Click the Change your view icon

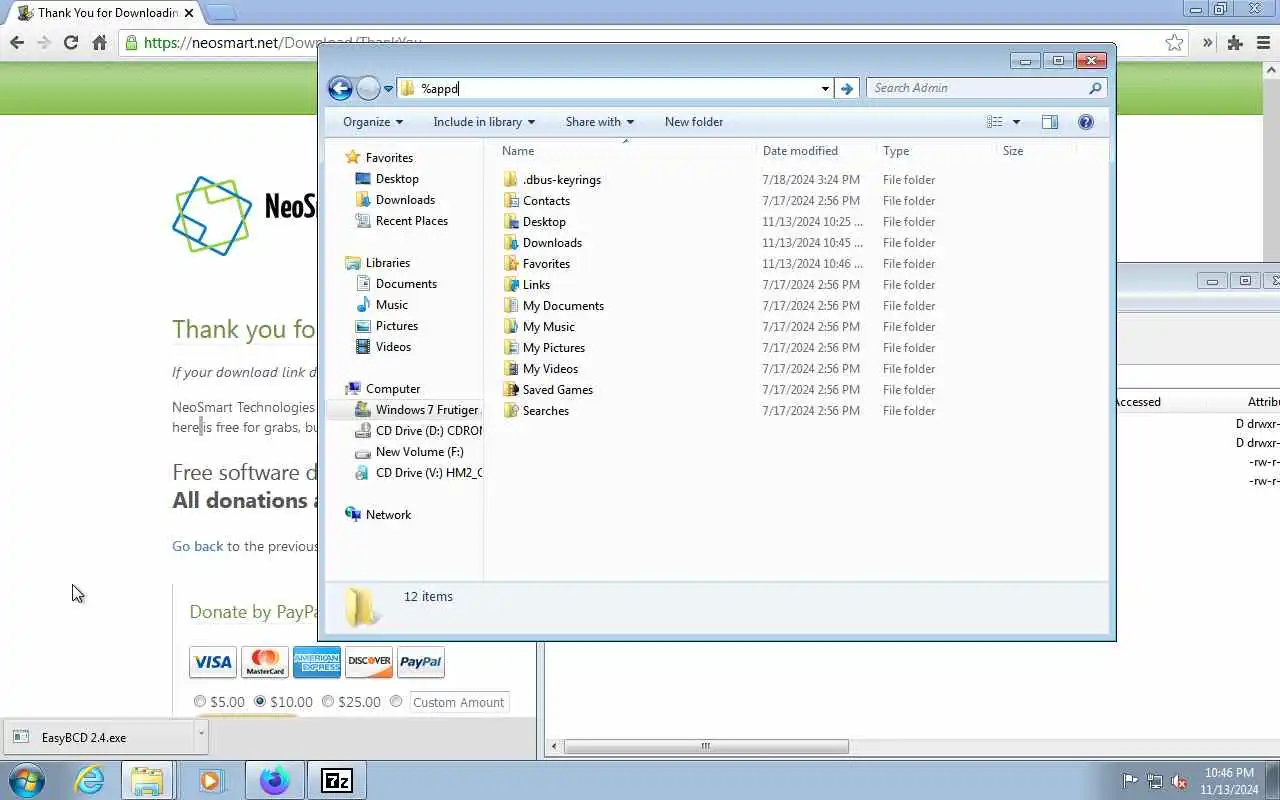click(x=995, y=122)
